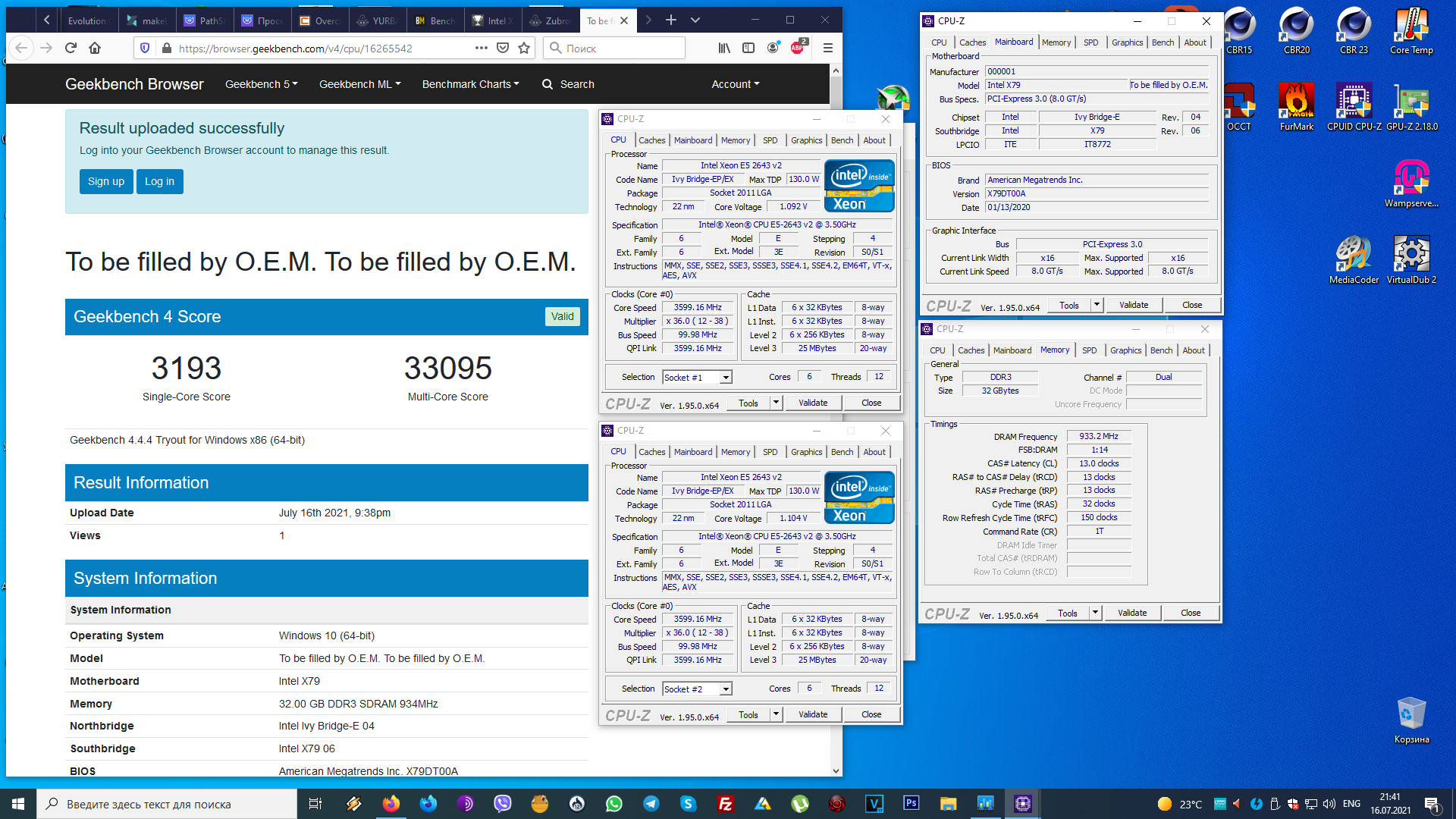Open MediaCoder desktop icon

[x=1354, y=261]
